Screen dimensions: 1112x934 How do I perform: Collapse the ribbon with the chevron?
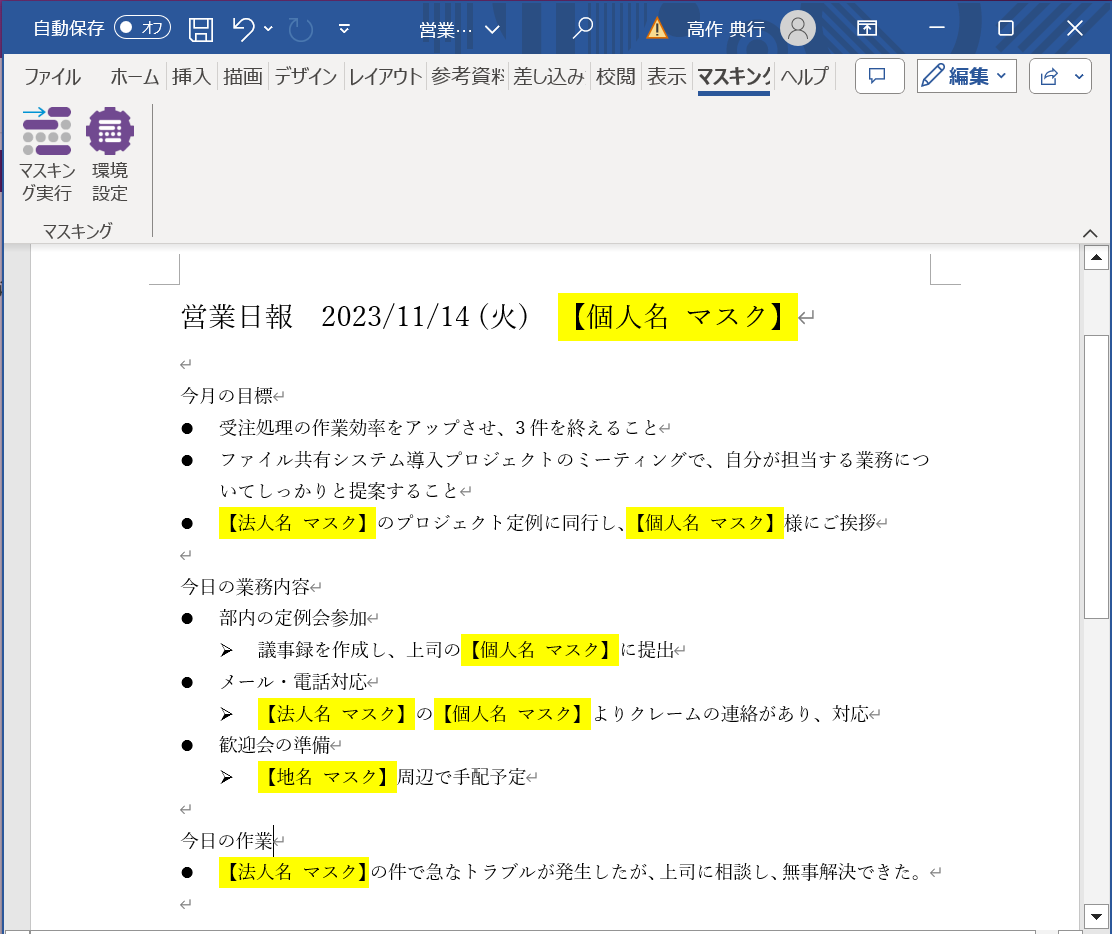pos(1090,233)
